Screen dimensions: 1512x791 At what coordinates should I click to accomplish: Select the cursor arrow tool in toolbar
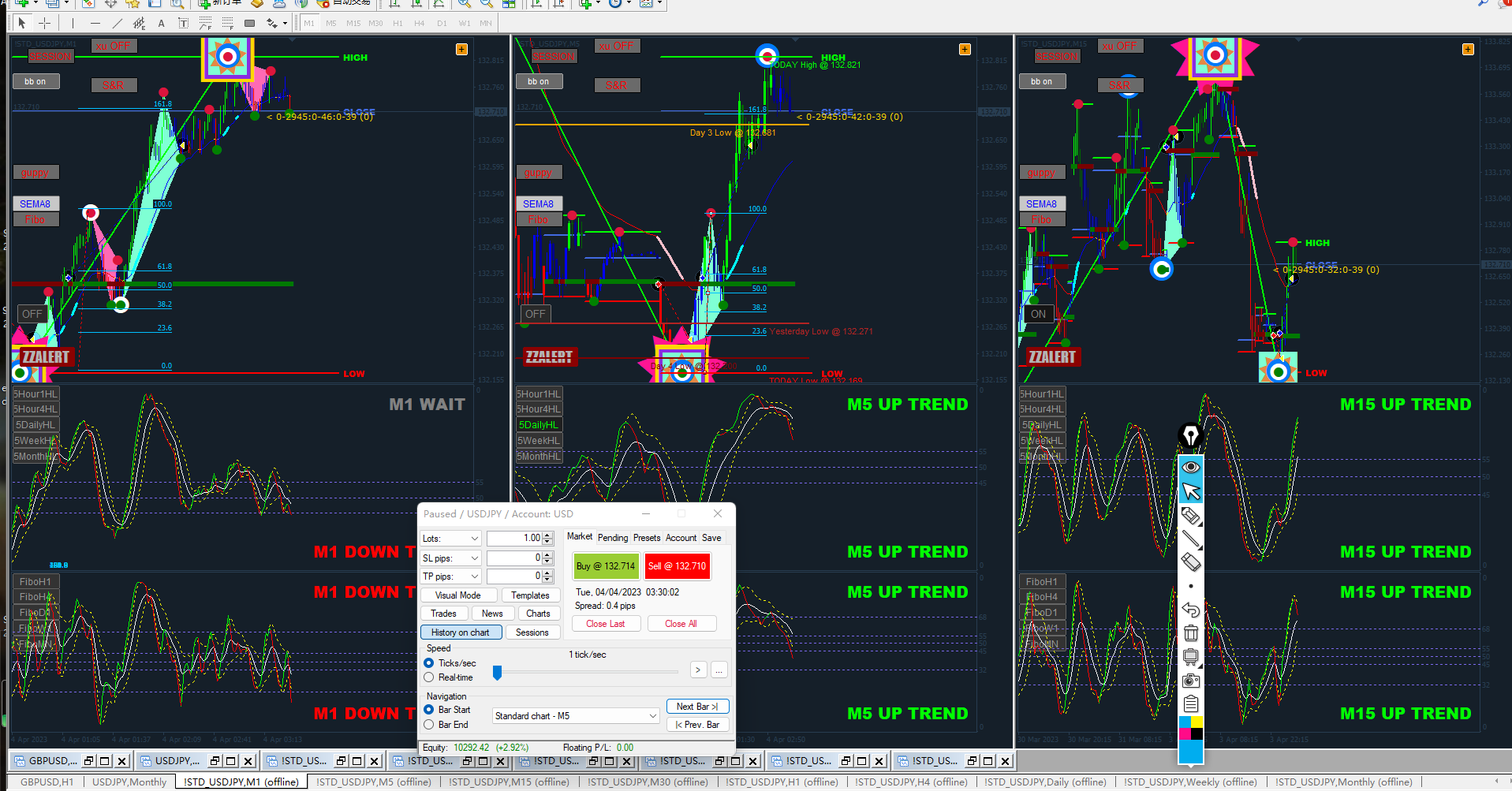pyautogui.click(x=22, y=23)
